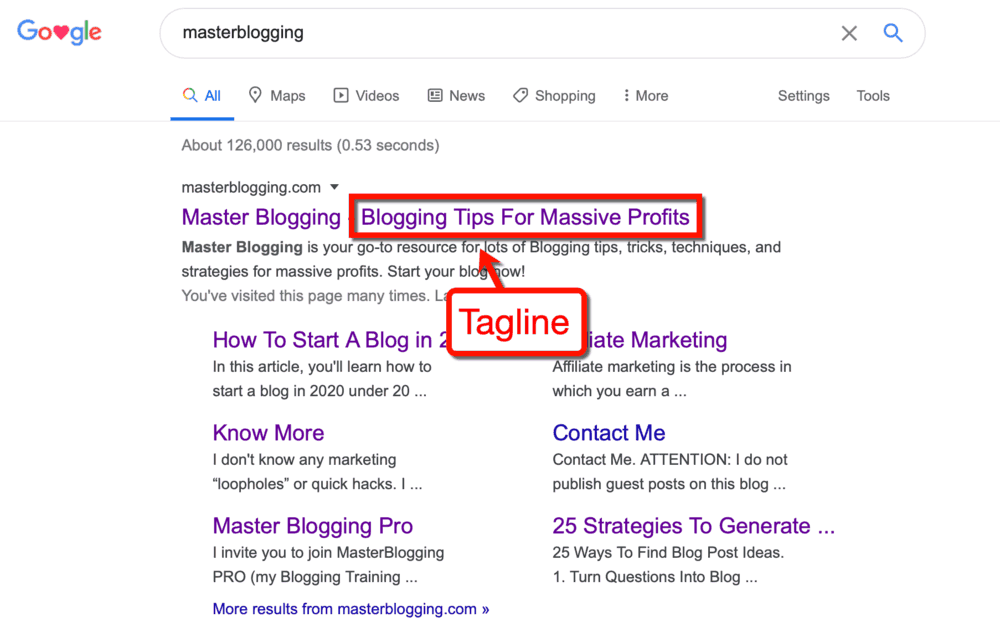Select the Maps icon
The image size is (1000, 633).
(255, 95)
